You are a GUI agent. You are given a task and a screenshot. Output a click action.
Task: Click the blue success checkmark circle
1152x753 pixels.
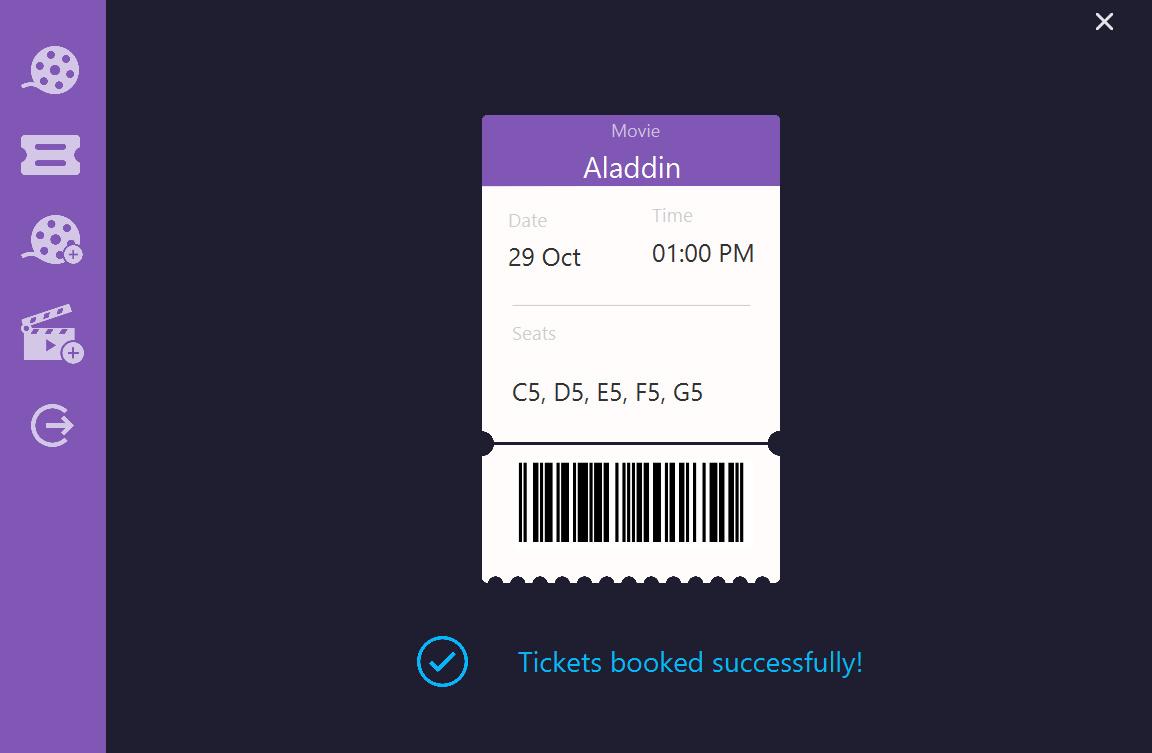point(442,661)
